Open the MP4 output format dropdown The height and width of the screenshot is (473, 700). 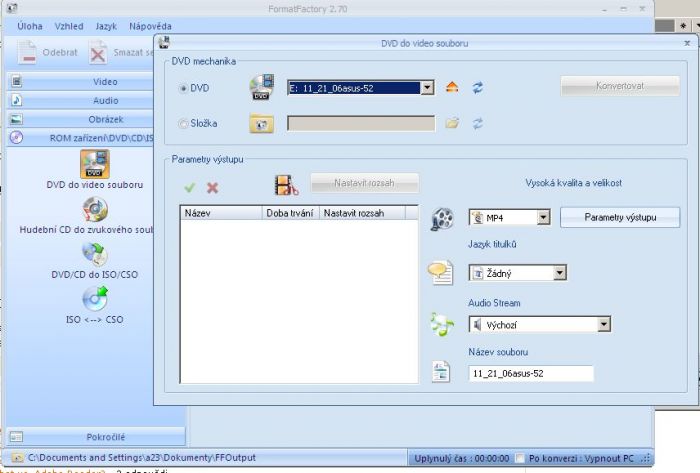543,218
